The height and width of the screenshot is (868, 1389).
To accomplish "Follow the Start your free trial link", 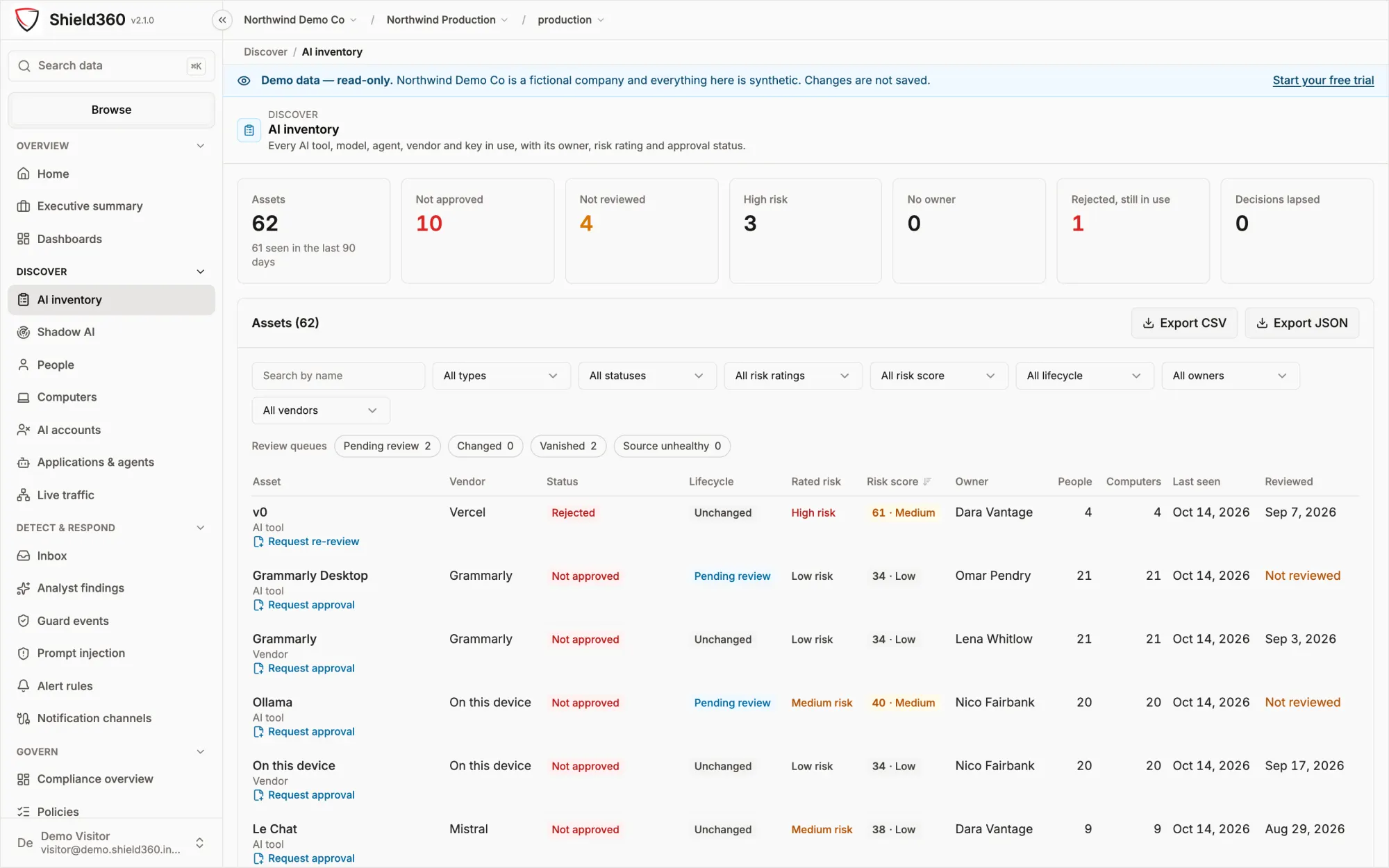I will [1323, 81].
